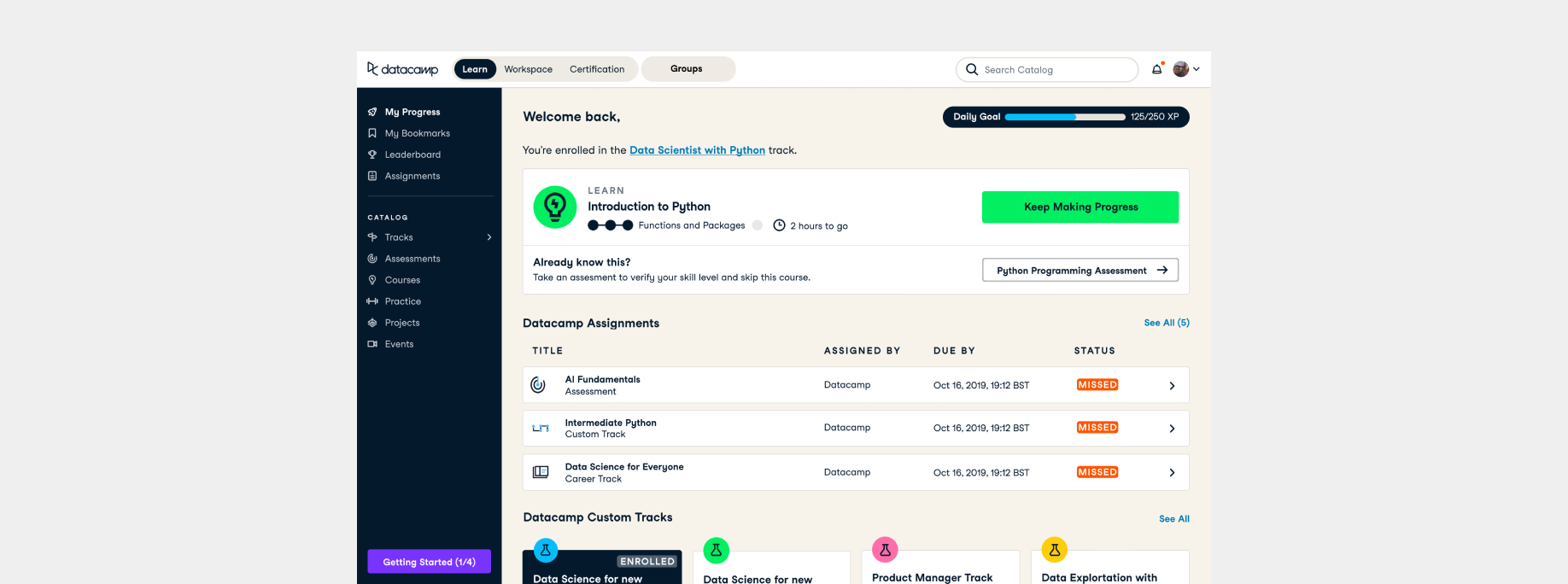Screen dimensions: 1568x584
Task: Click the Data Science for Everyone title
Action: 624,467
